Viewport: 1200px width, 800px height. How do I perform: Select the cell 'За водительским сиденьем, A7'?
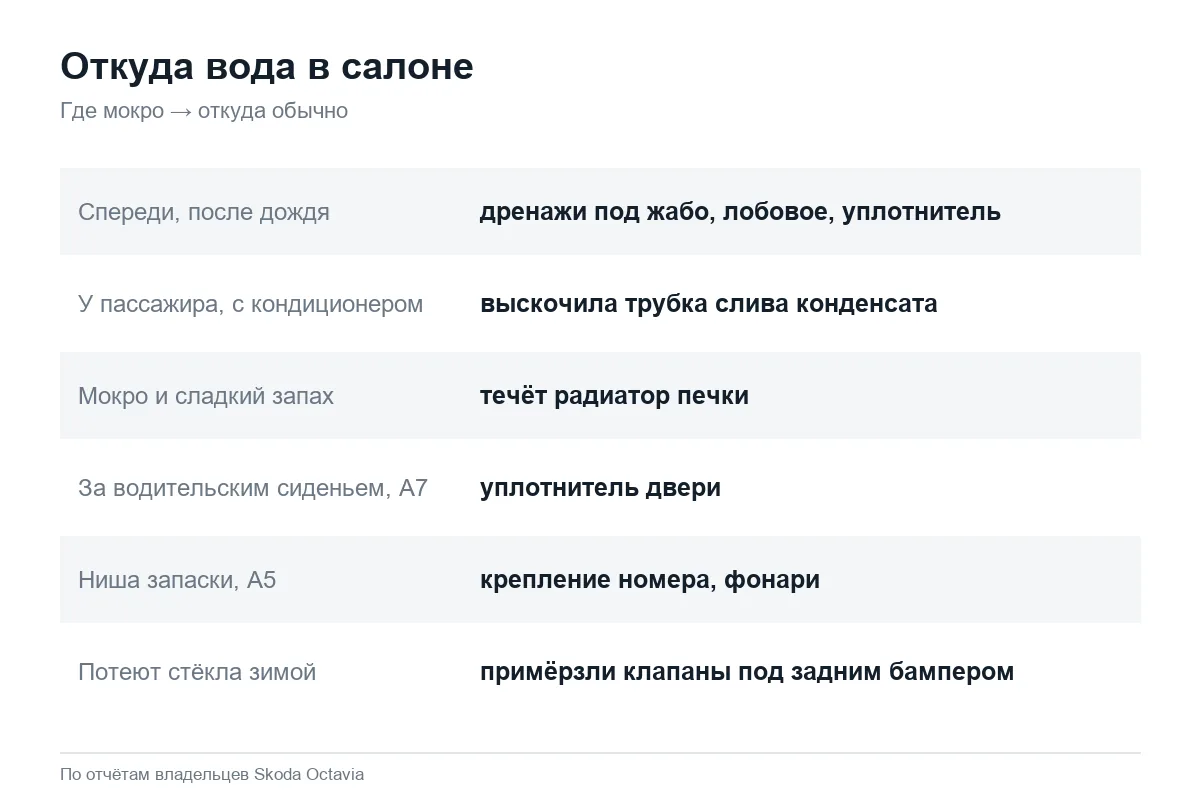tap(253, 488)
